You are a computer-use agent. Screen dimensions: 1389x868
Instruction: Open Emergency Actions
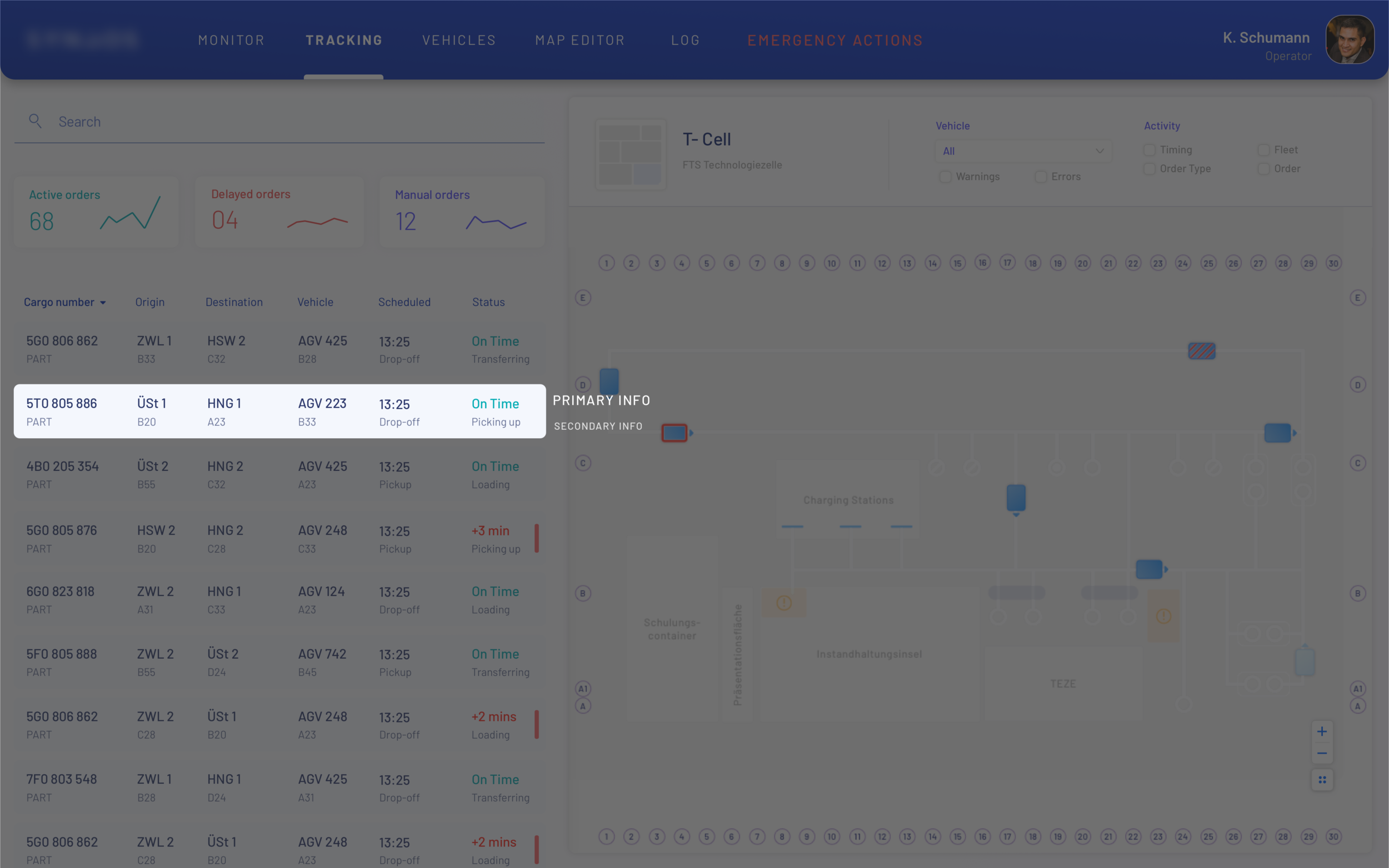835,40
